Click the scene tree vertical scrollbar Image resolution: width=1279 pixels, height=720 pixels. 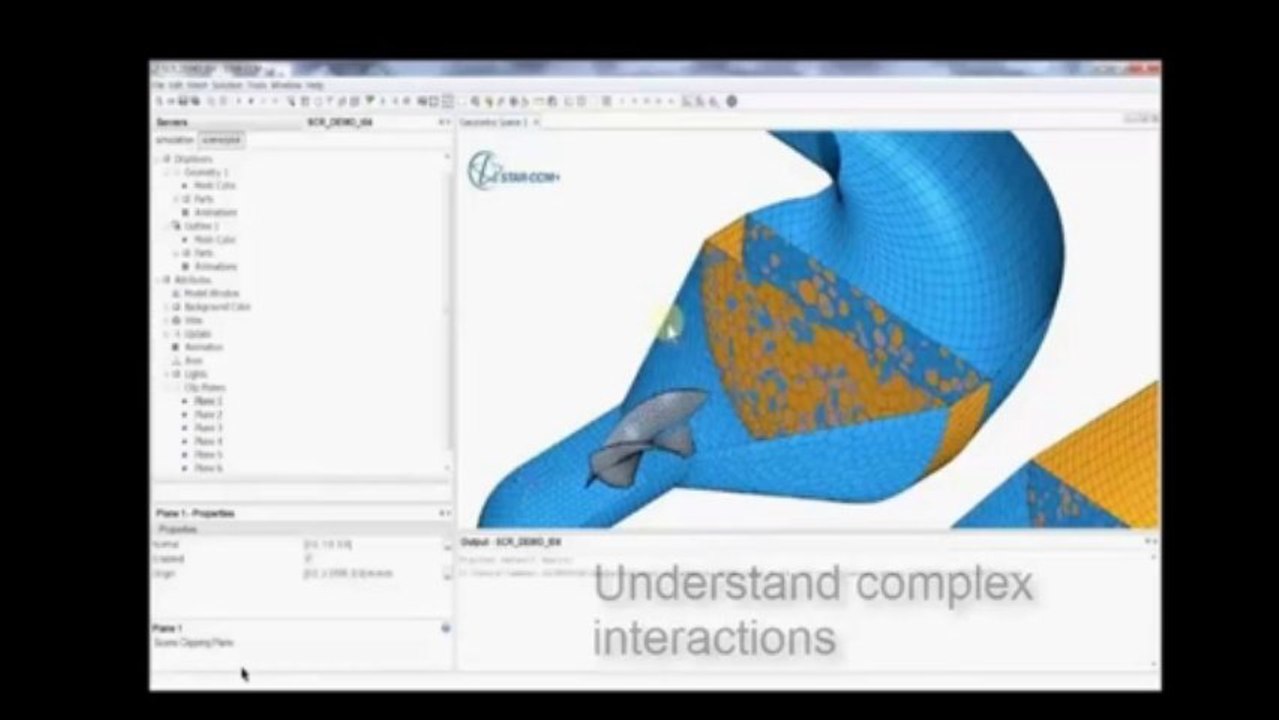coord(448,311)
